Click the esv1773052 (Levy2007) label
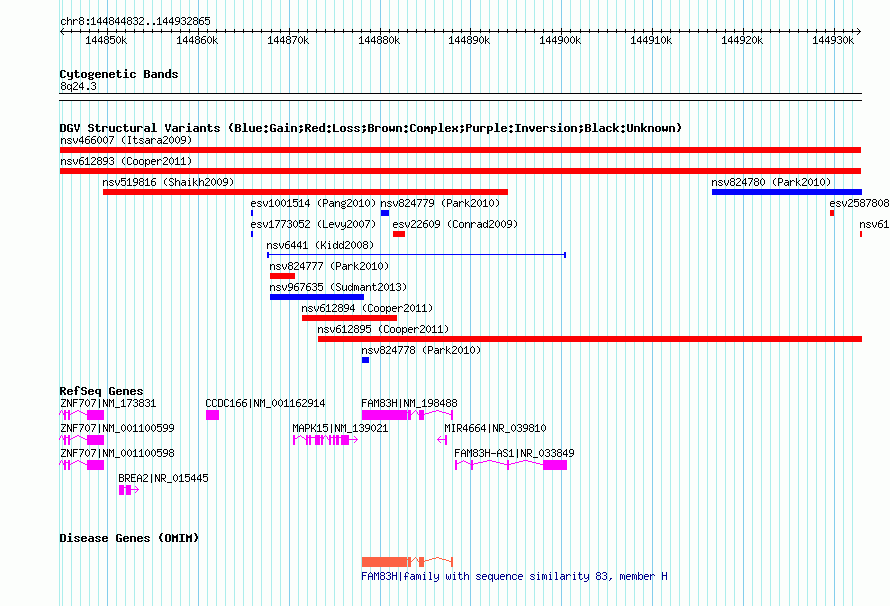 pyautogui.click(x=313, y=224)
